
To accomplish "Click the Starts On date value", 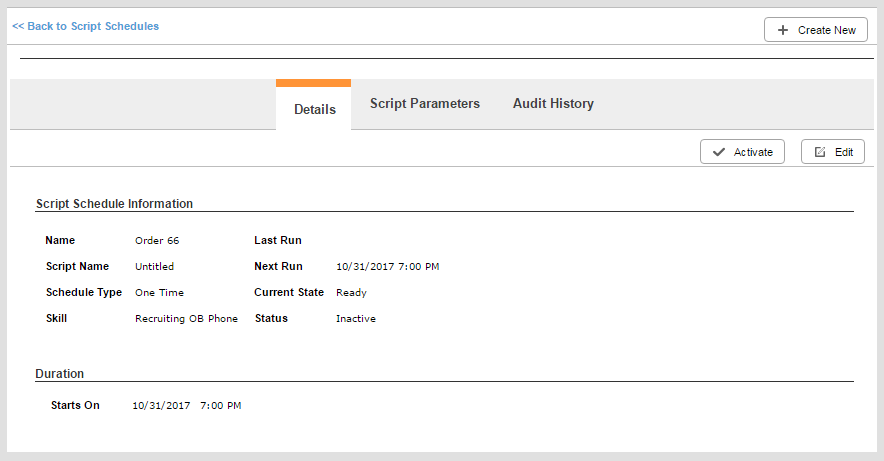I will (161, 406).
